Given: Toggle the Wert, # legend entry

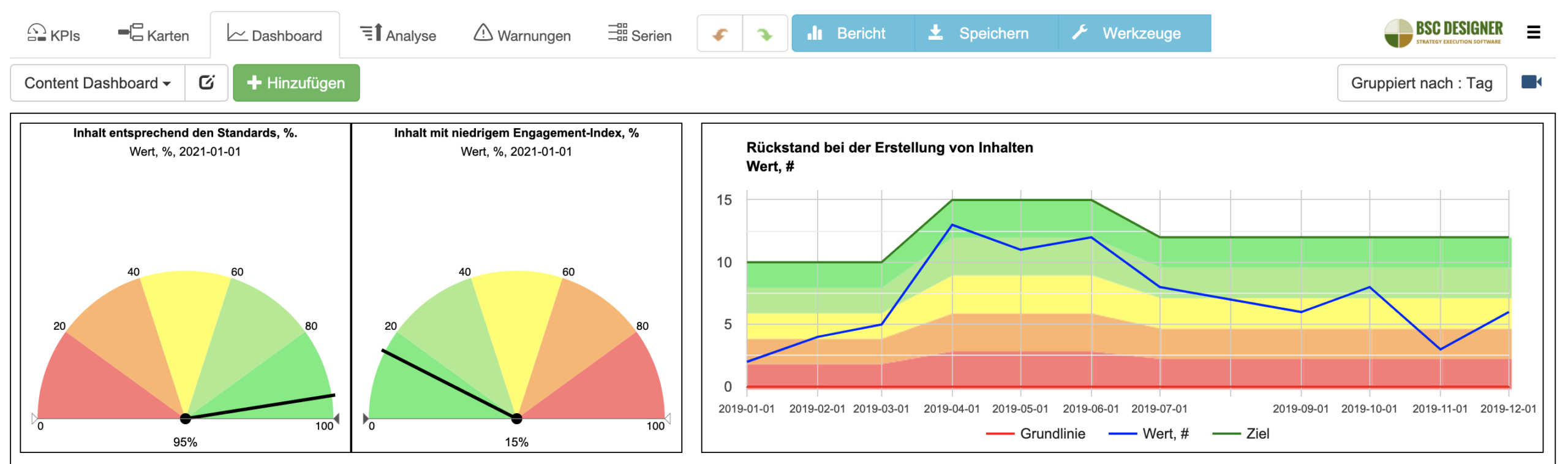Looking at the screenshot, I should pos(1148,433).
